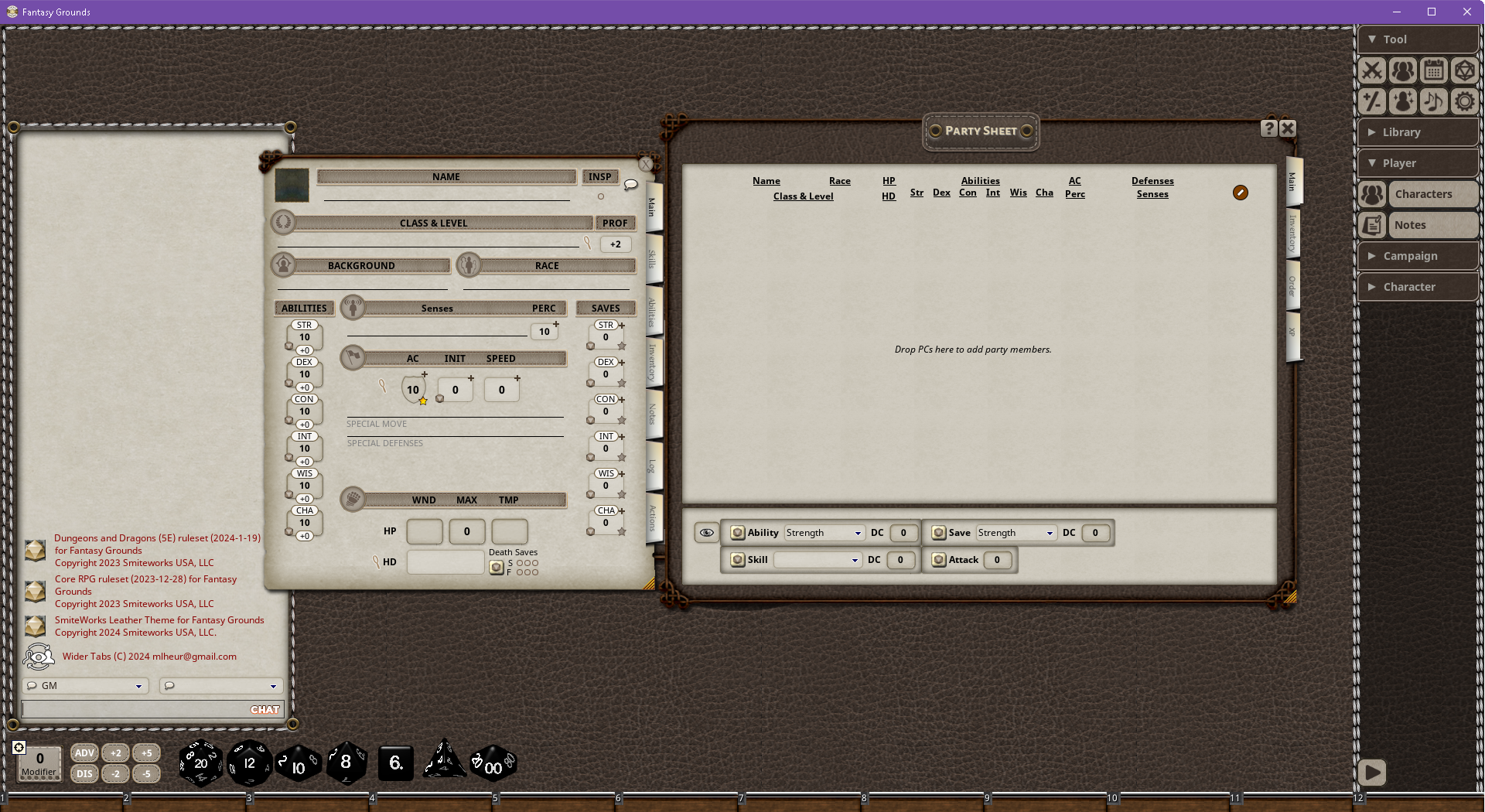Click the Senses radar icon

point(353,308)
